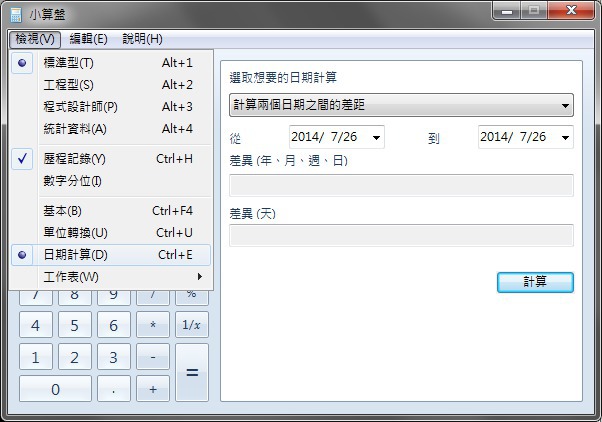Open the 檢視(V) menu
The image size is (602, 422).
click(x=35, y=39)
